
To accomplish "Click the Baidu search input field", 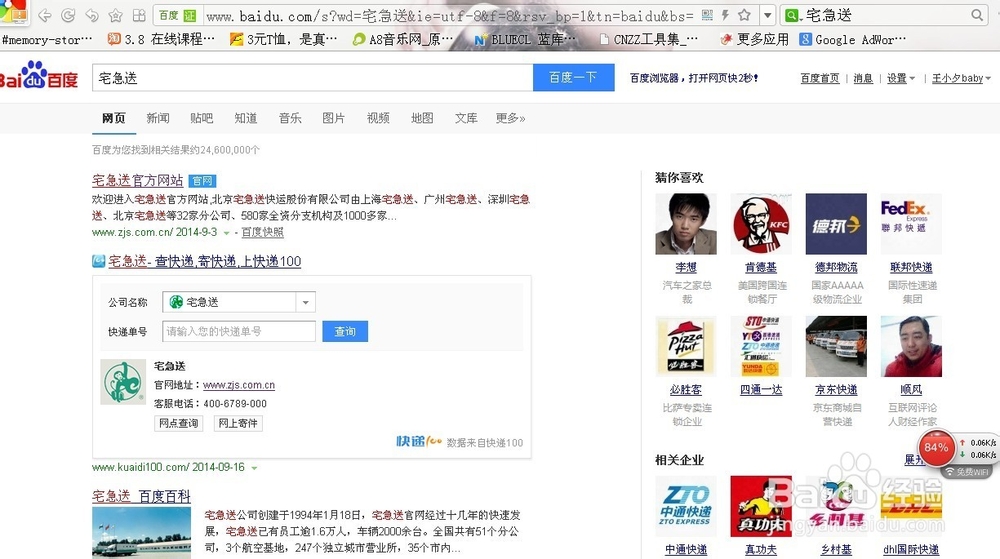I will pos(312,78).
